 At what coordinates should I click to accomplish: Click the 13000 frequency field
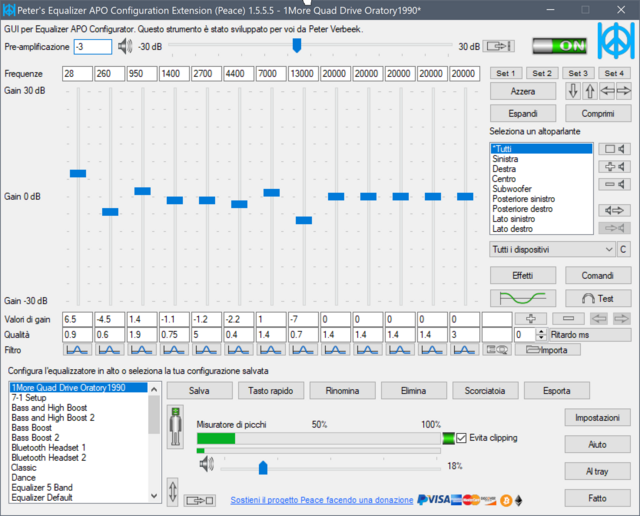[x=303, y=73]
